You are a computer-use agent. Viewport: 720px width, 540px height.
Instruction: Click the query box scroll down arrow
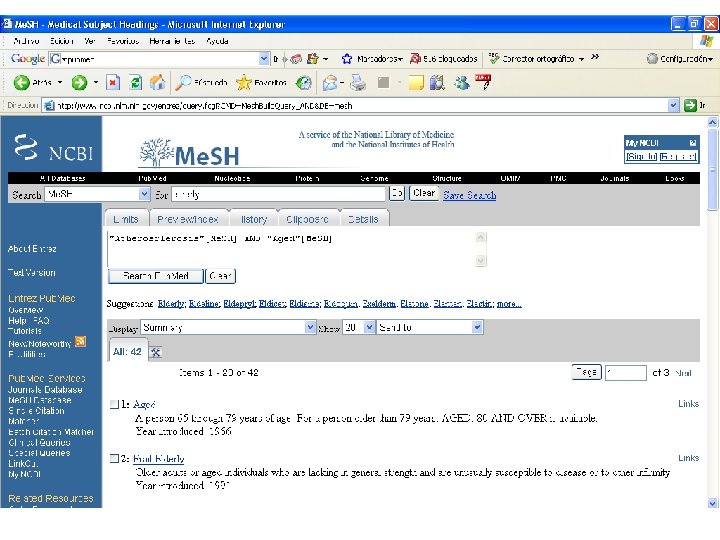point(480,260)
